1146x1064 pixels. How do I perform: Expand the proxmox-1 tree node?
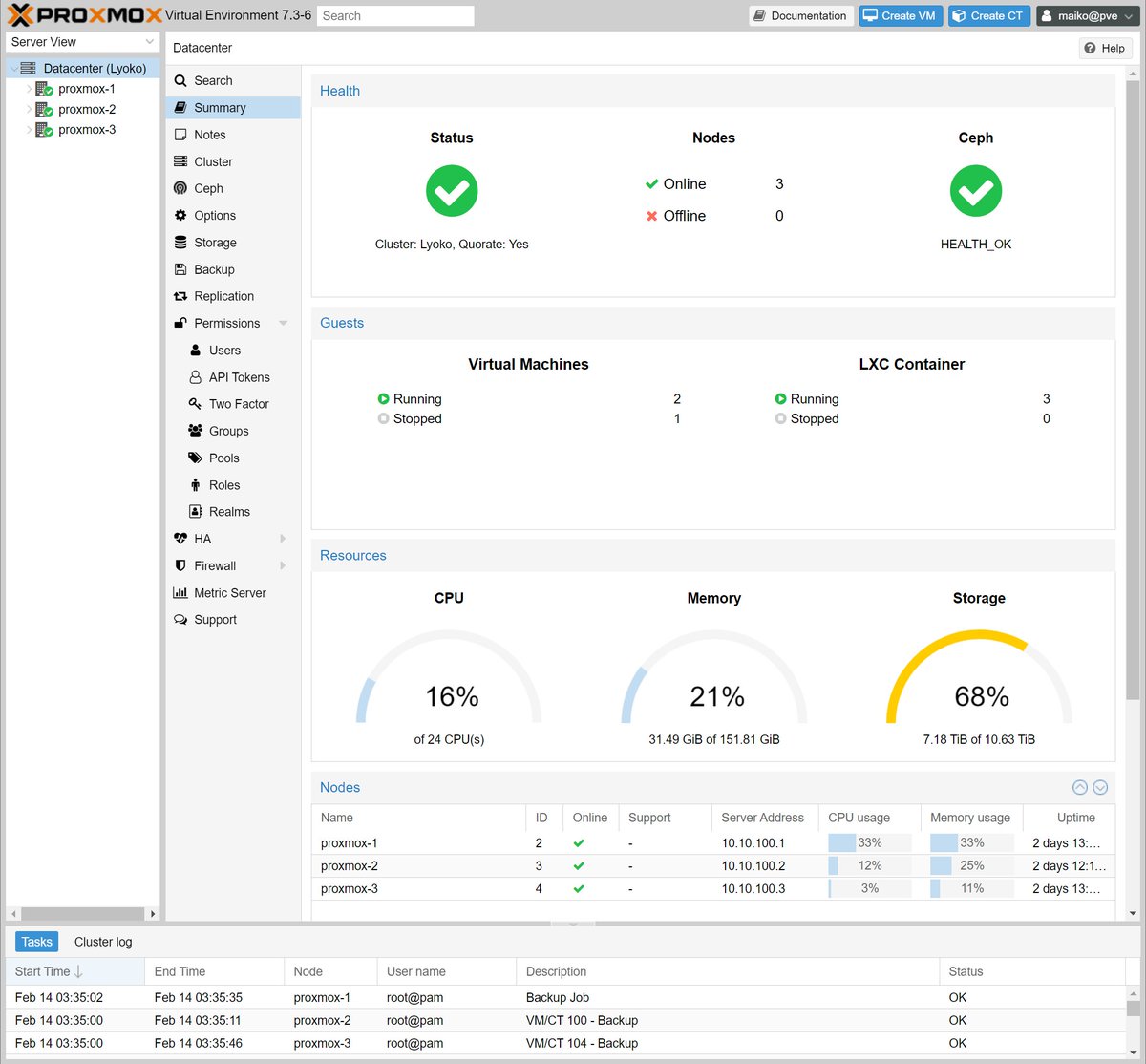click(29, 89)
